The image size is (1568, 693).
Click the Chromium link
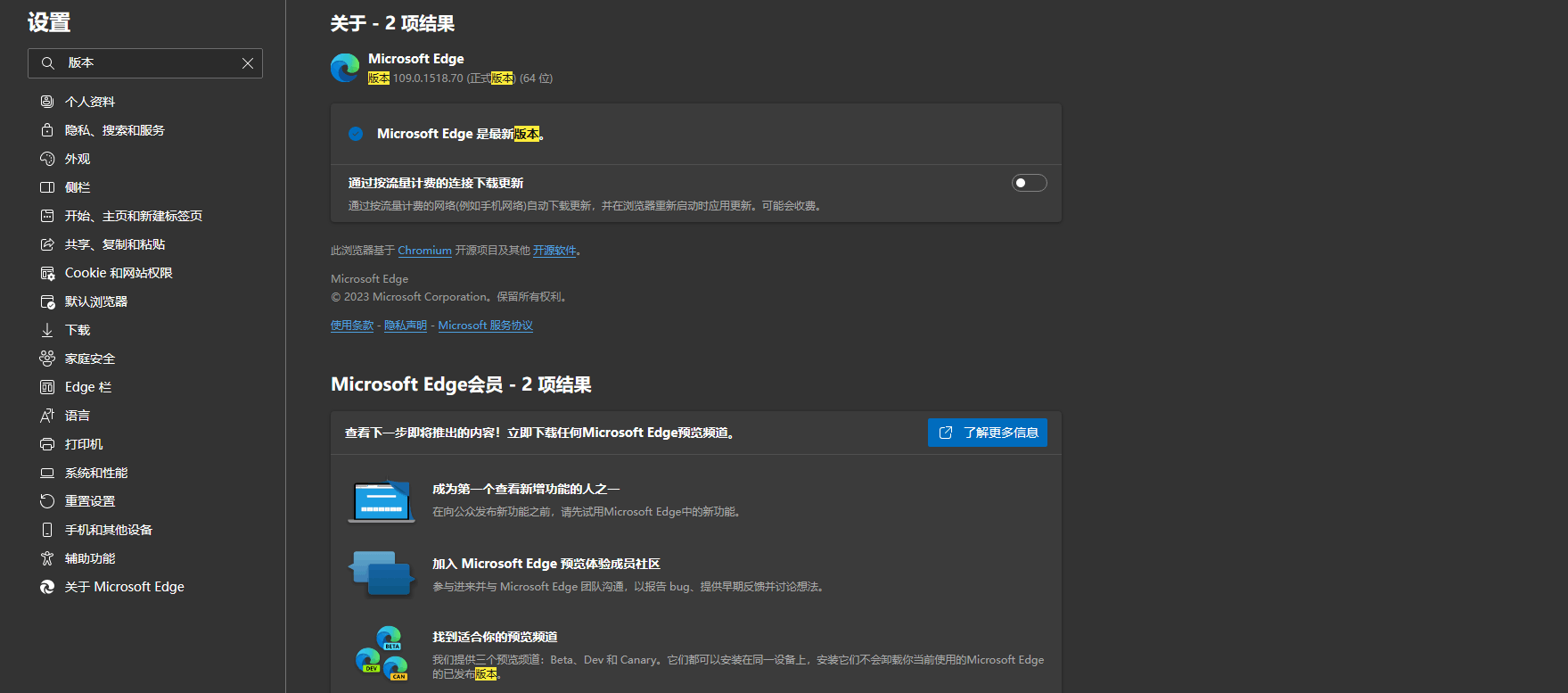[x=424, y=251]
